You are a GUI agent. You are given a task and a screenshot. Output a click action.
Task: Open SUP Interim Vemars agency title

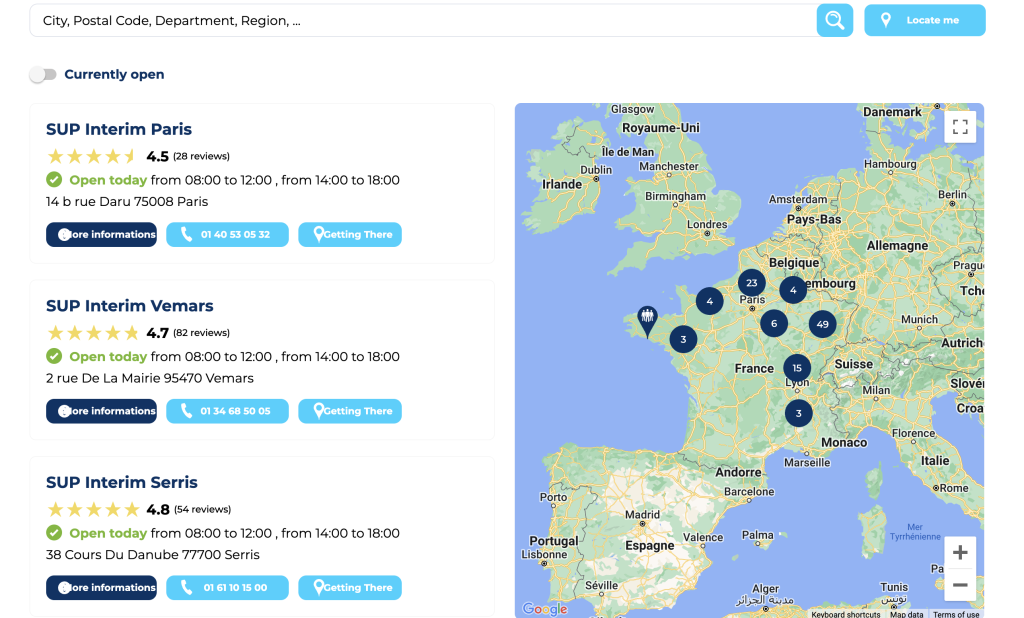pos(130,306)
